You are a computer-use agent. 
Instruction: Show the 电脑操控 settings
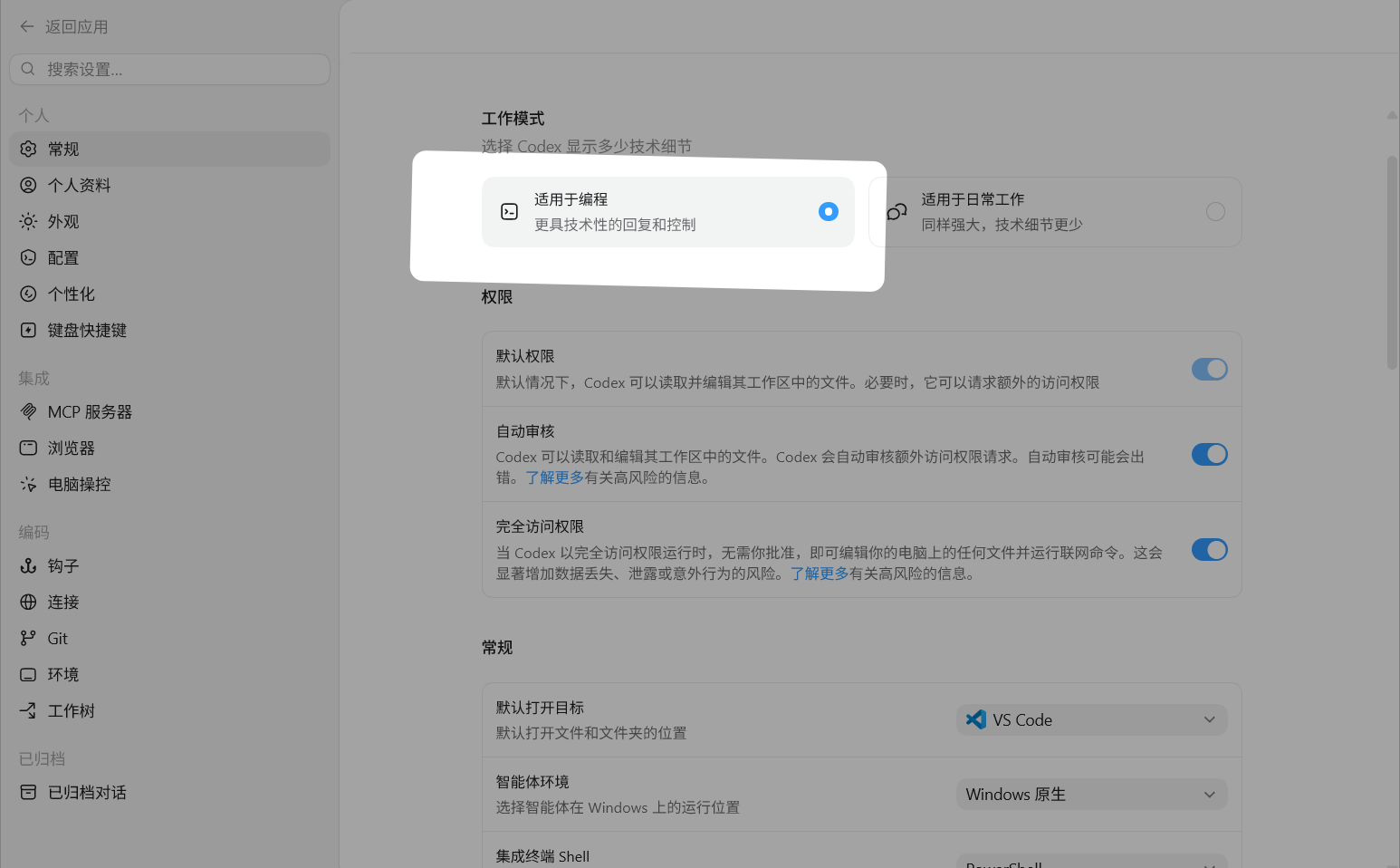pos(169,484)
